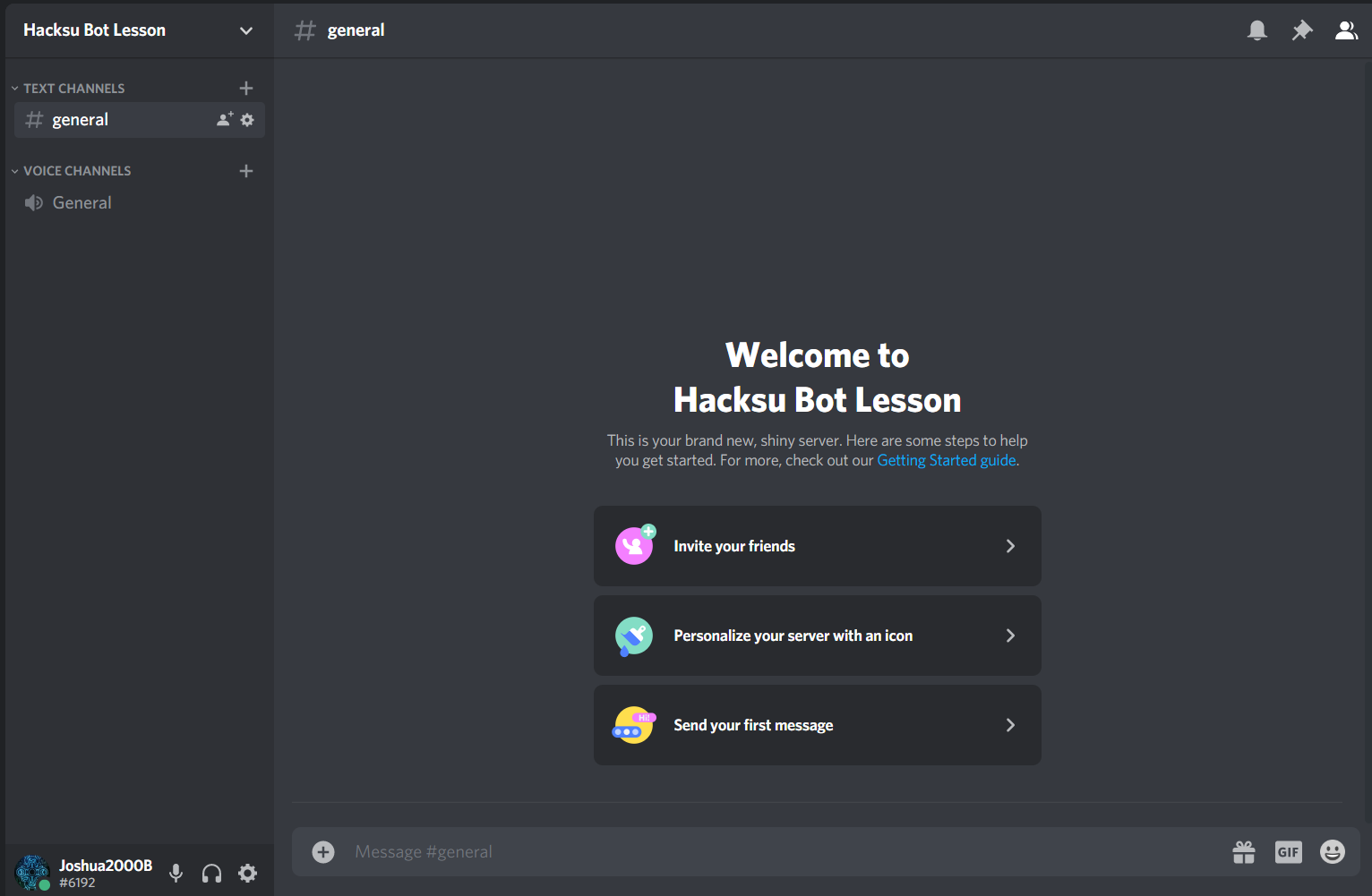Create invite for general channel
Viewport: 1372px width, 896px height.
[225, 119]
